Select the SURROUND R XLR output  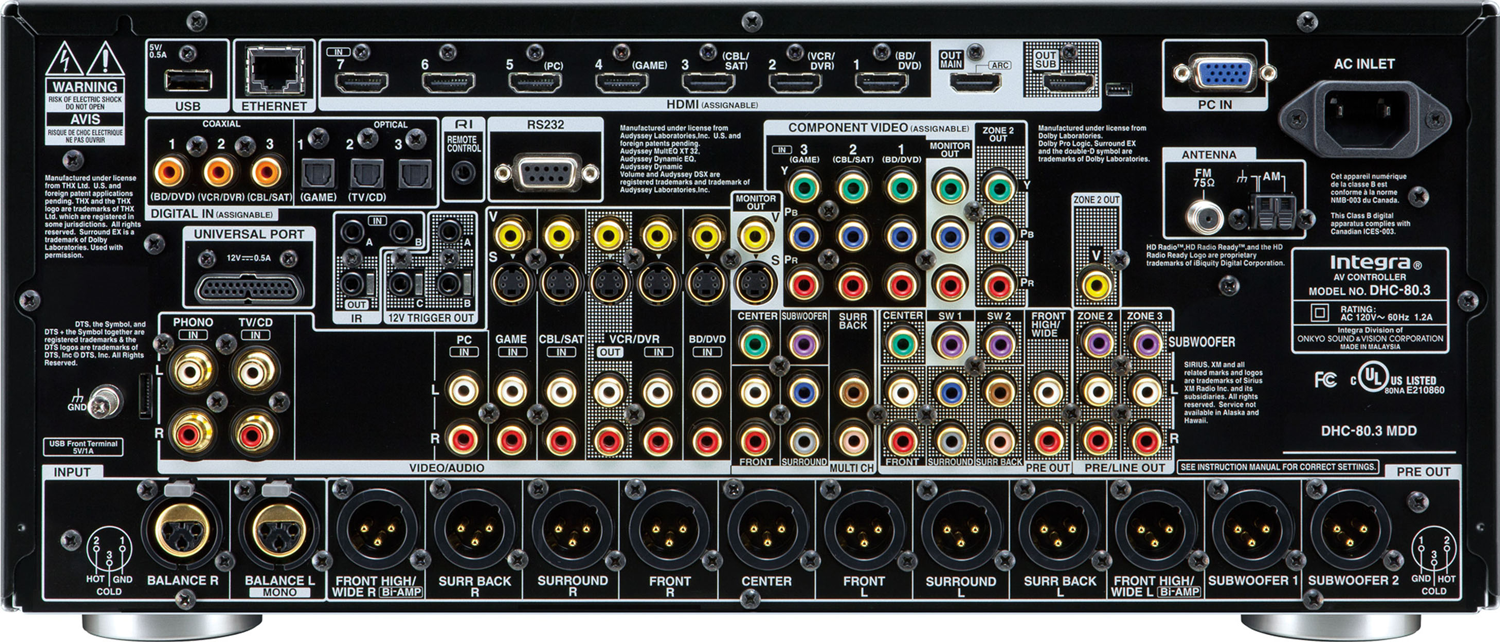[x=571, y=529]
